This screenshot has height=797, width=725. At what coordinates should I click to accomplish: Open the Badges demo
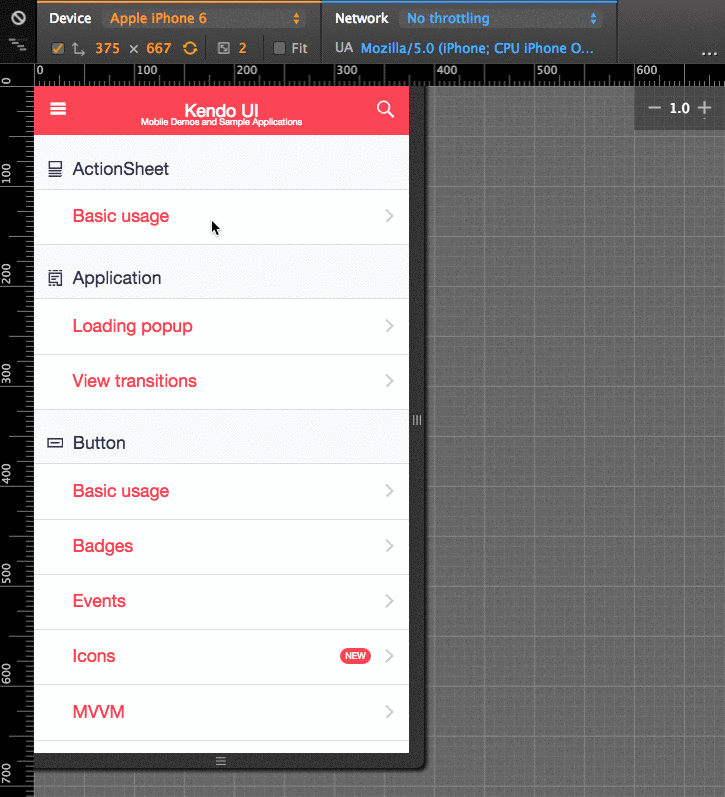(221, 547)
